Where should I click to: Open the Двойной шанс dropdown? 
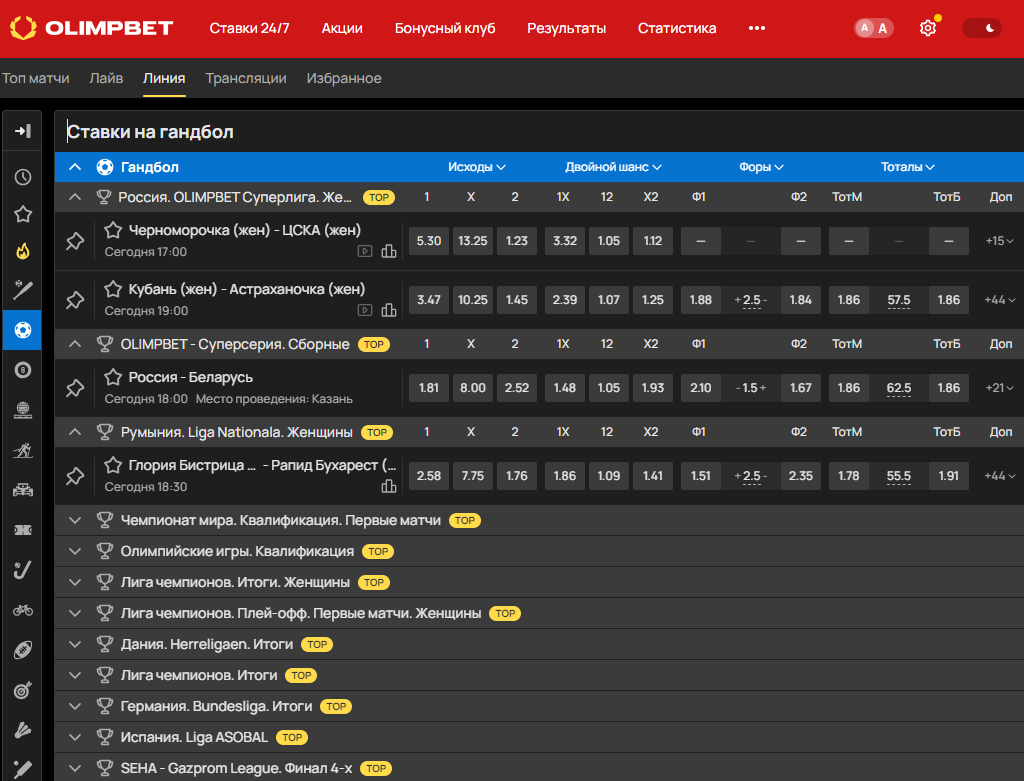(x=613, y=167)
